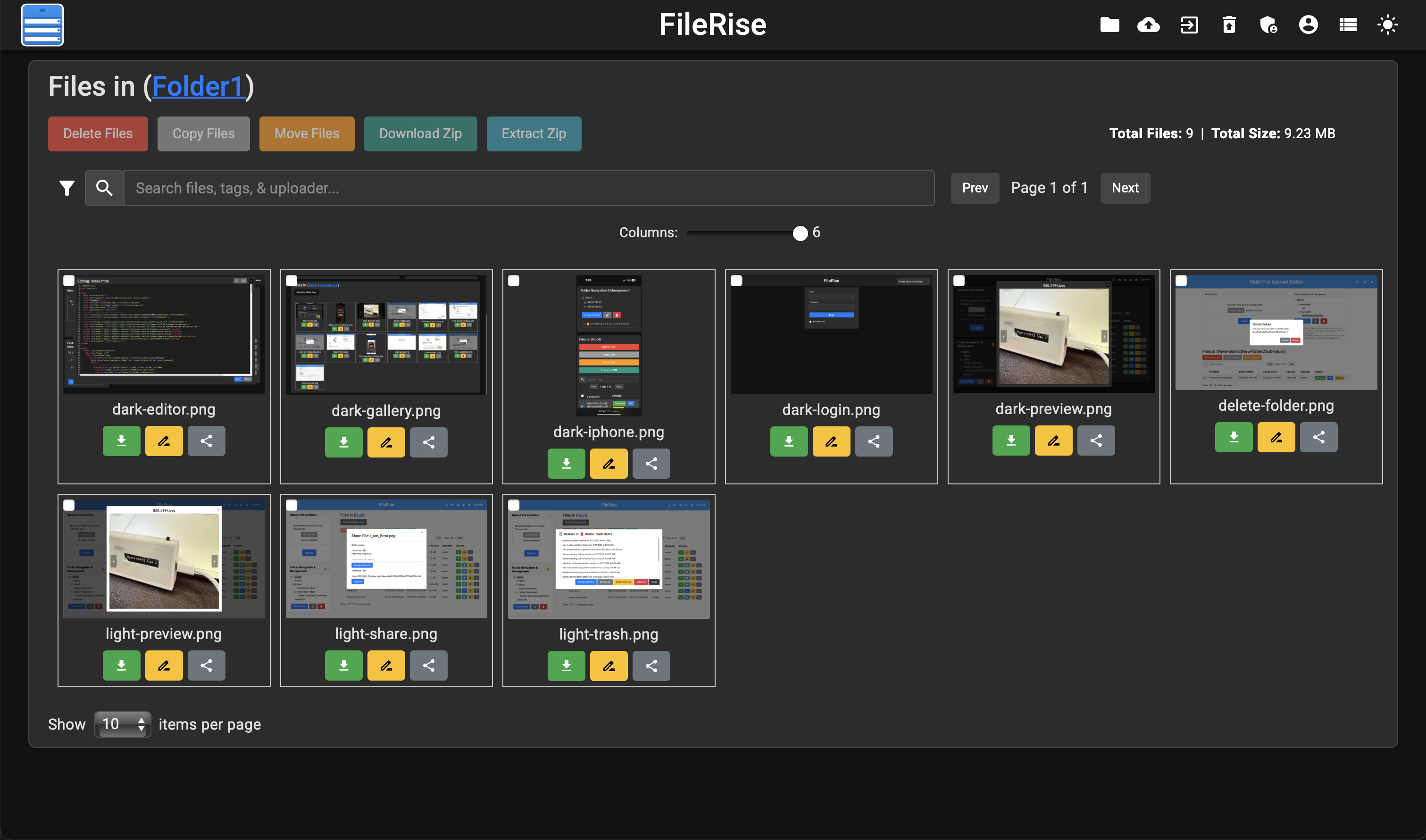Toggle light mode with sun icon
The image size is (1426, 840).
1387,25
